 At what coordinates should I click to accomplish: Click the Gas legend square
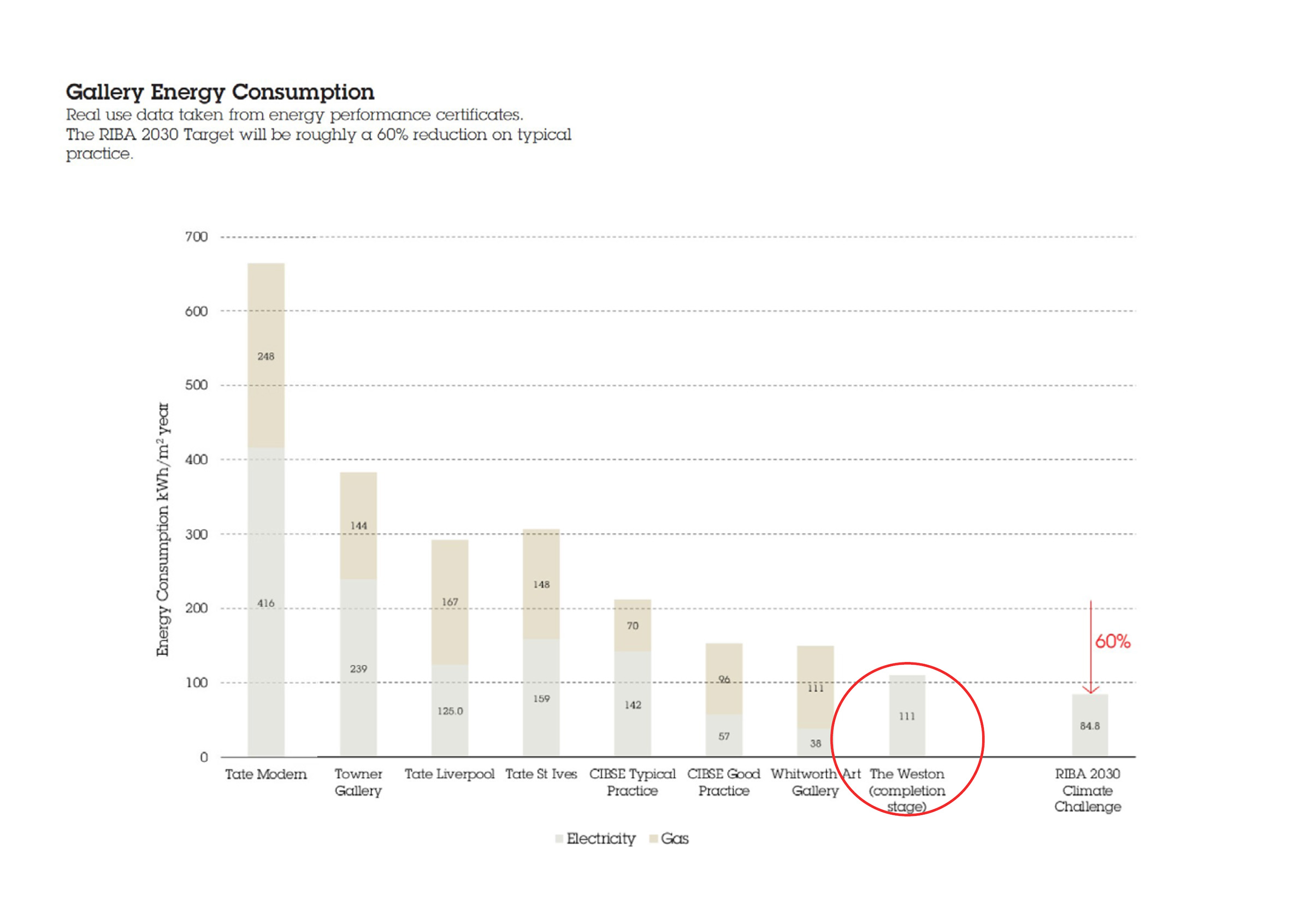(654, 839)
